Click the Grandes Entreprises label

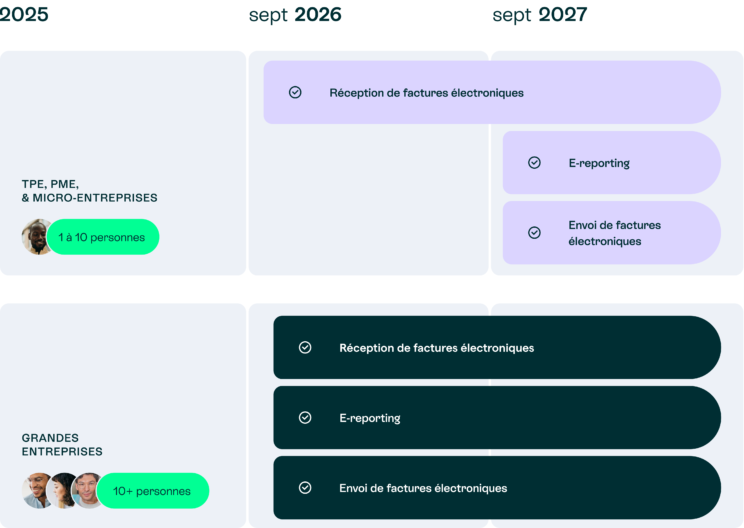pyautogui.click(x=62, y=445)
